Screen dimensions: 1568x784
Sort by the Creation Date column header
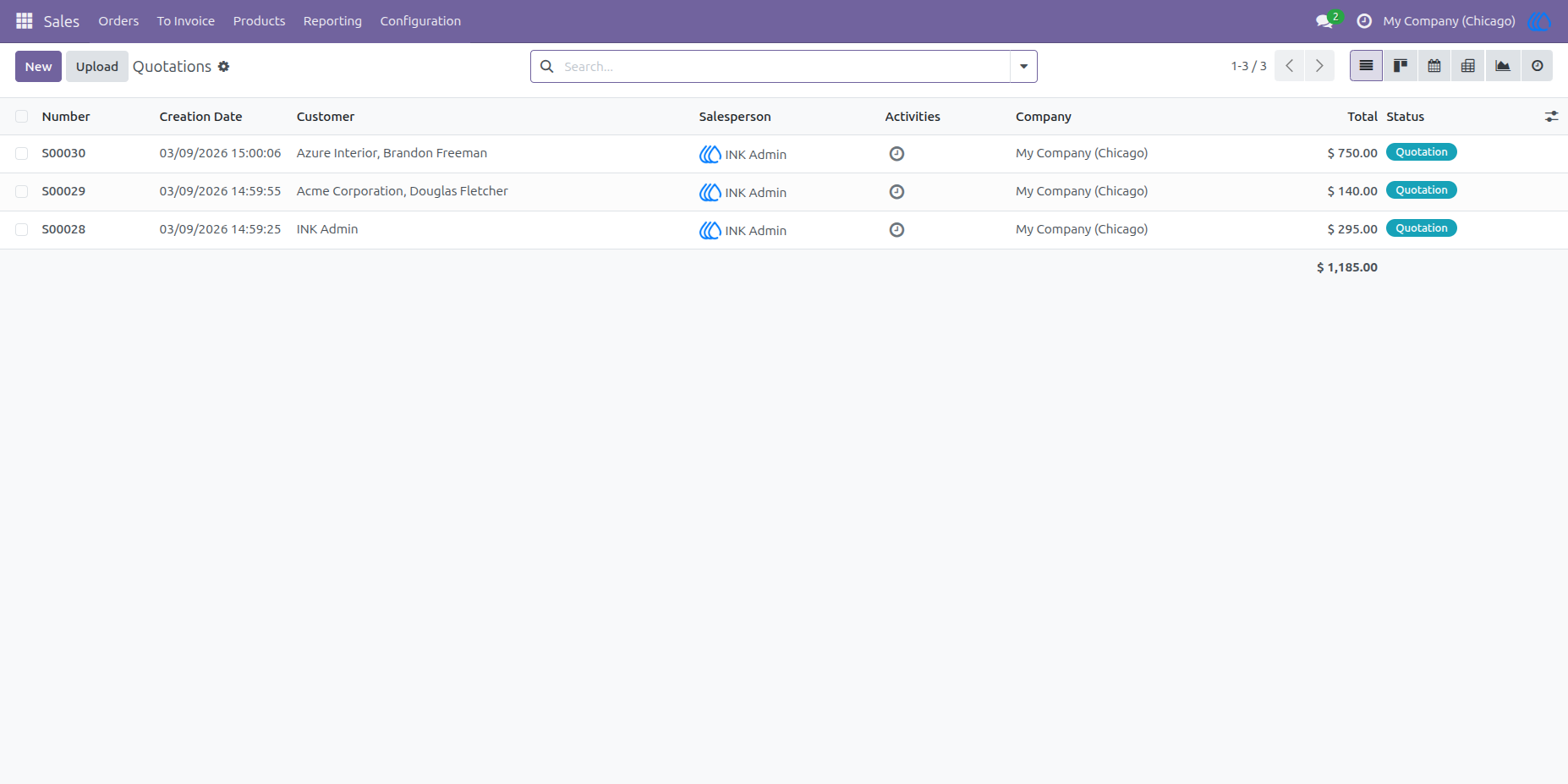pos(200,117)
